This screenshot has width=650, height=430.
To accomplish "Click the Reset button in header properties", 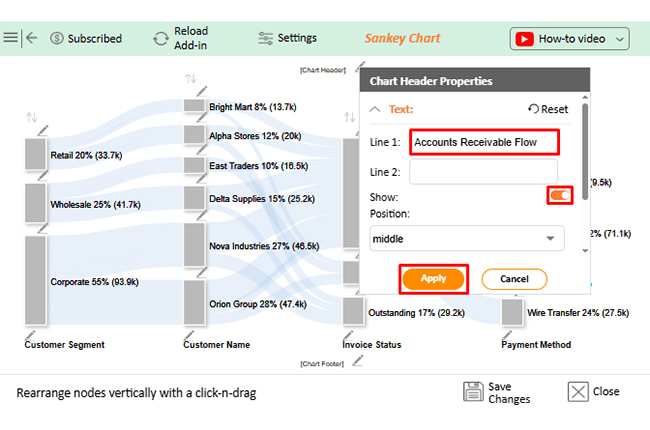I will coord(548,109).
